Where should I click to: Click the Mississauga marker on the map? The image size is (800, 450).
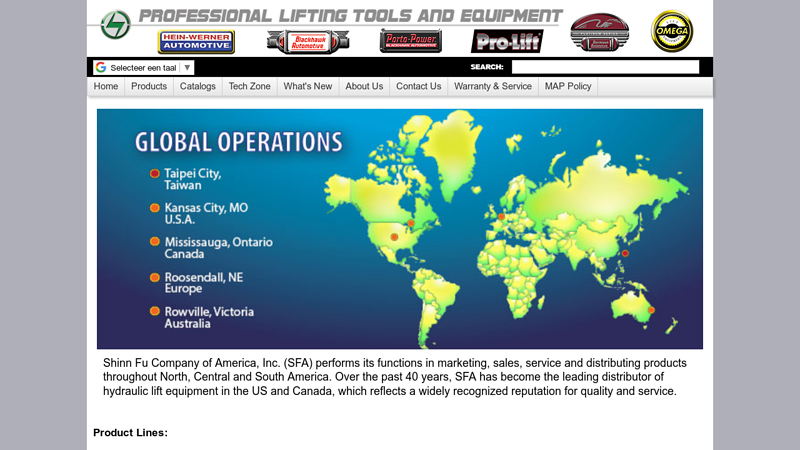pos(411,223)
